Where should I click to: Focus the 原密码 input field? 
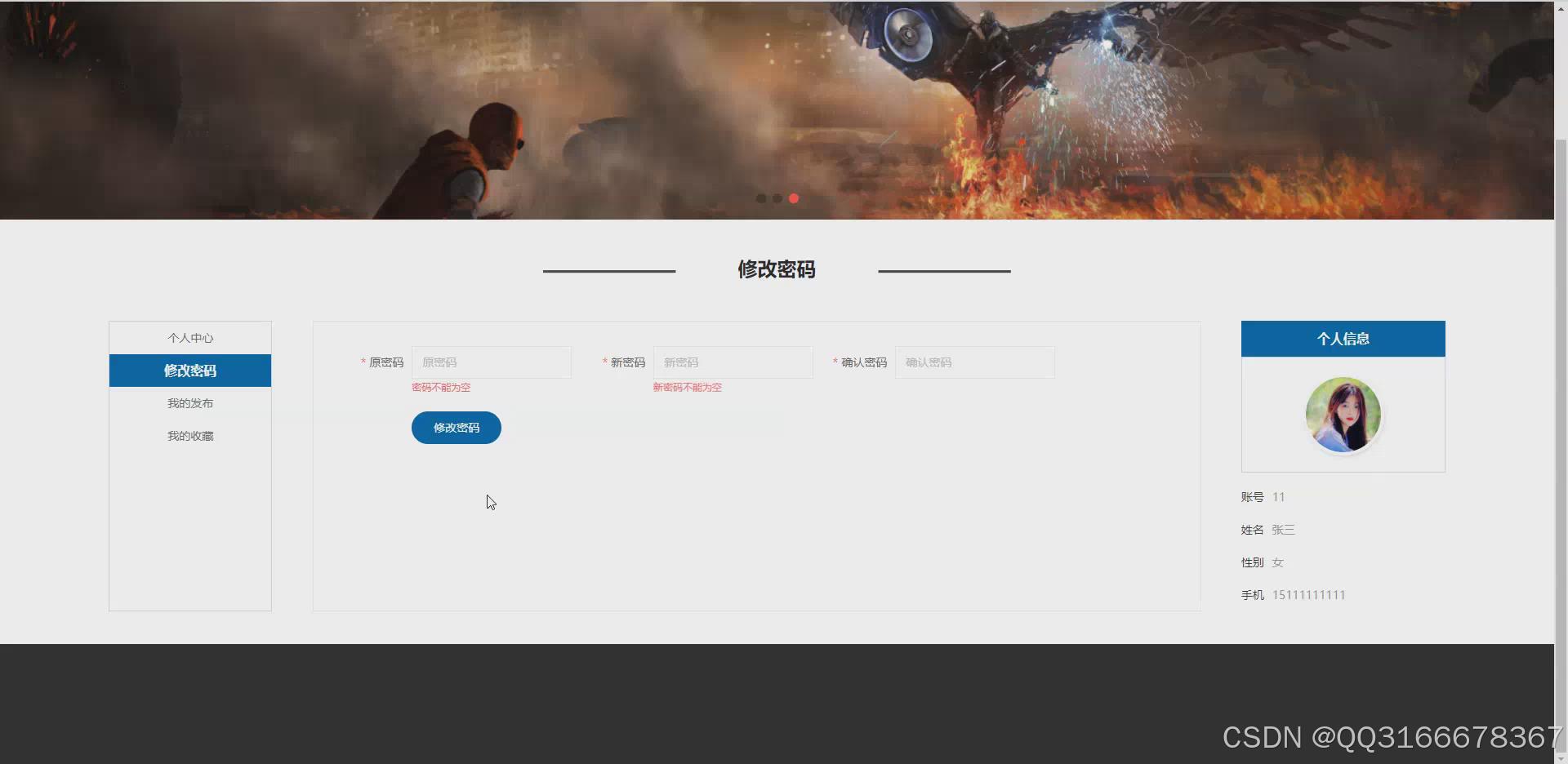pos(492,362)
